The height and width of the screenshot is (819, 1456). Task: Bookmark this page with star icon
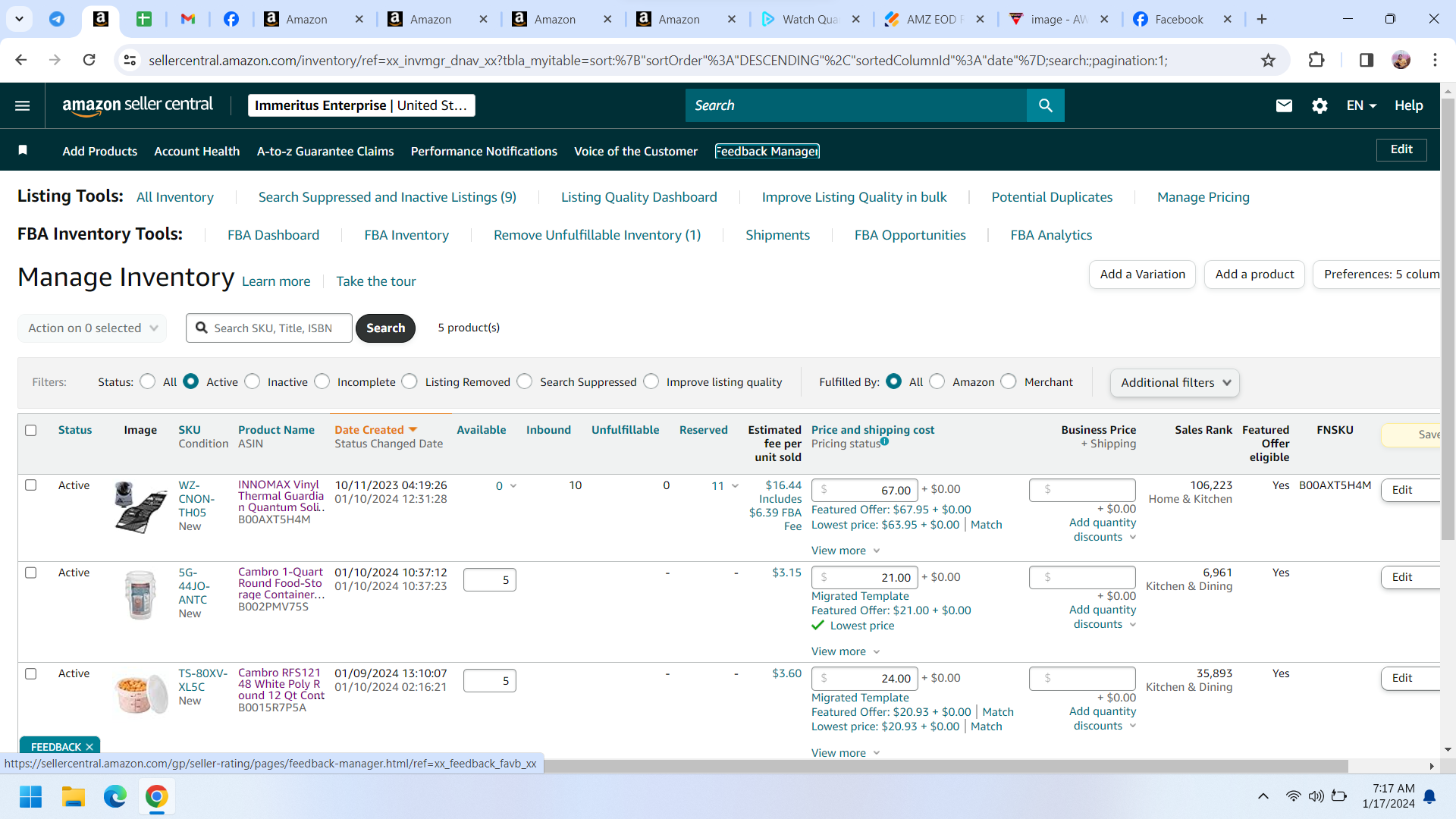point(1268,60)
